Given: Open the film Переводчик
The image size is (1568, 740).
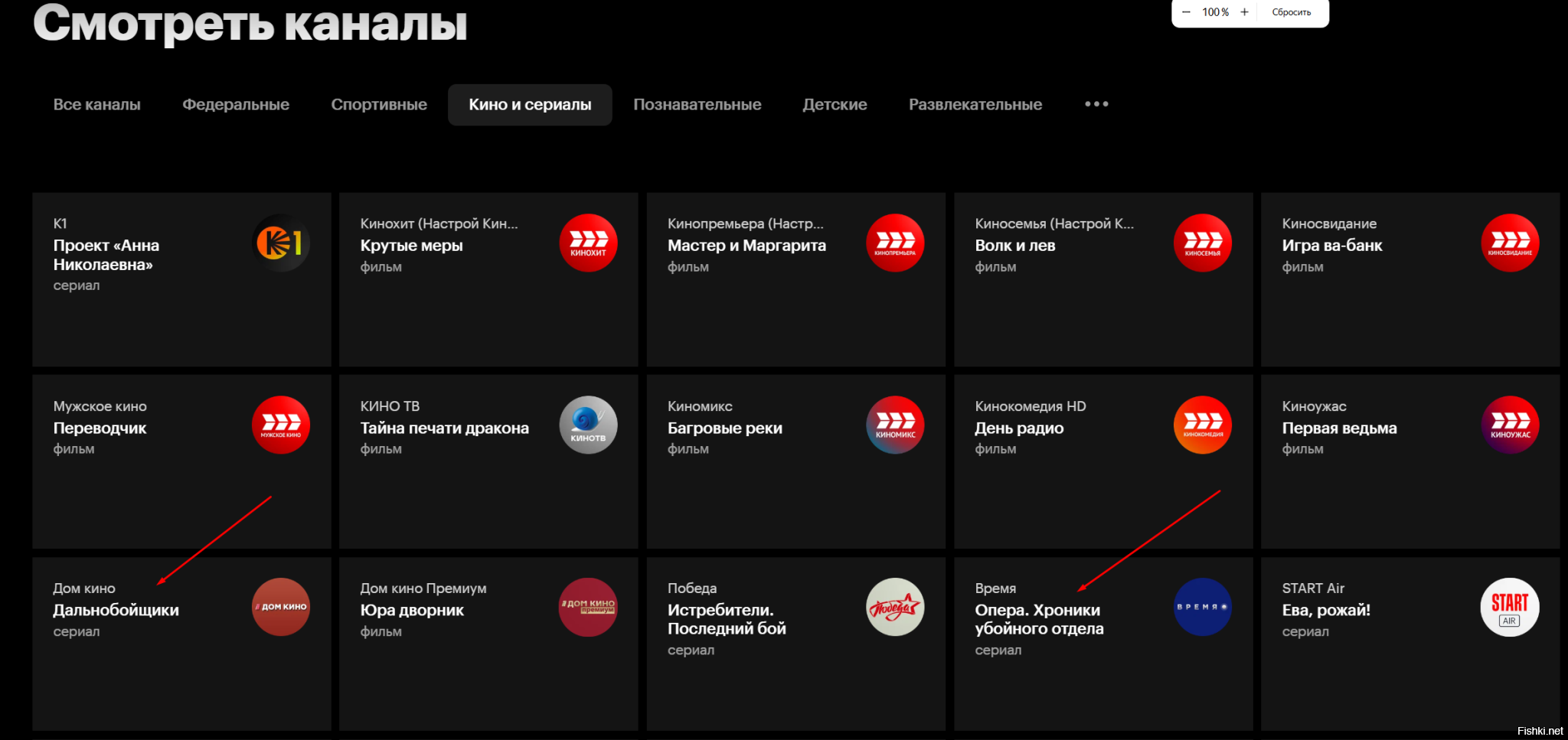Looking at the screenshot, I should click(x=100, y=429).
